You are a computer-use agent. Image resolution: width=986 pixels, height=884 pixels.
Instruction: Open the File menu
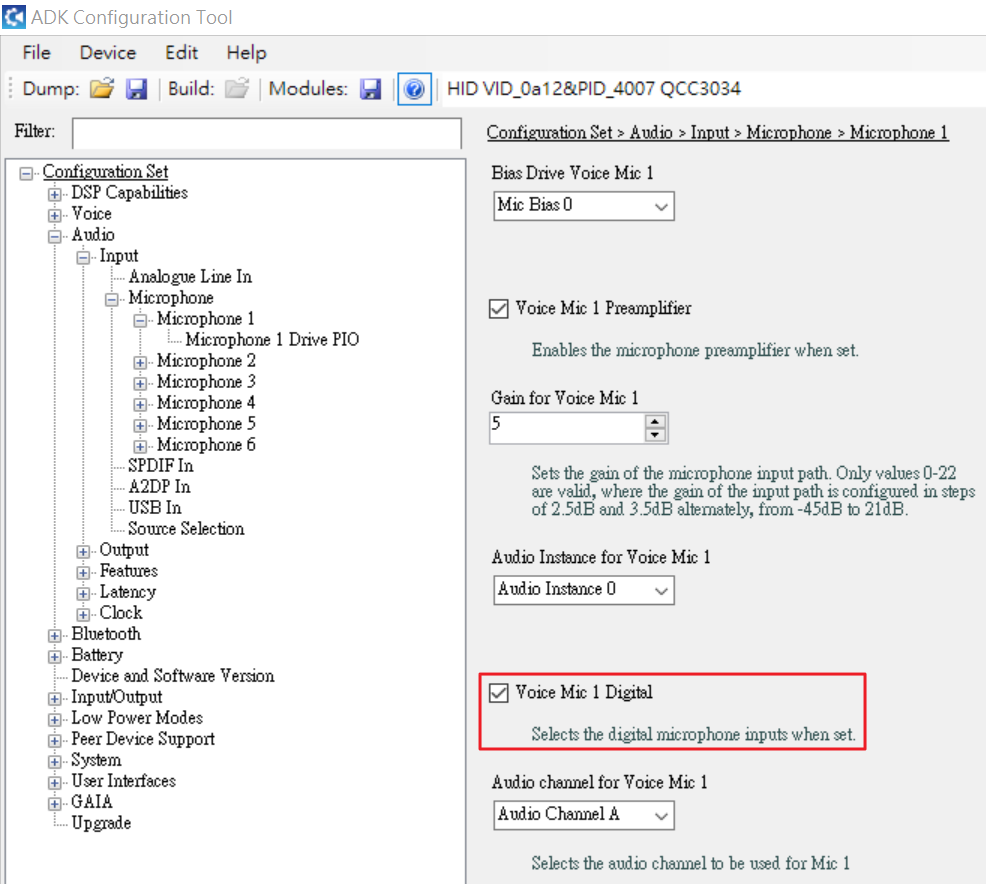(x=36, y=53)
